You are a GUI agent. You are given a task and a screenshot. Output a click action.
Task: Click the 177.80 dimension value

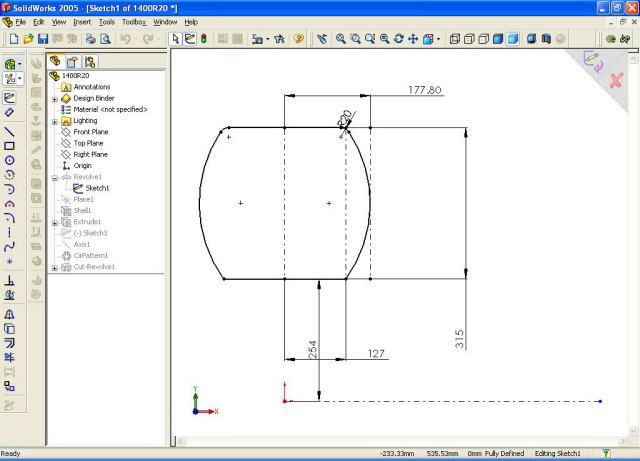[425, 90]
